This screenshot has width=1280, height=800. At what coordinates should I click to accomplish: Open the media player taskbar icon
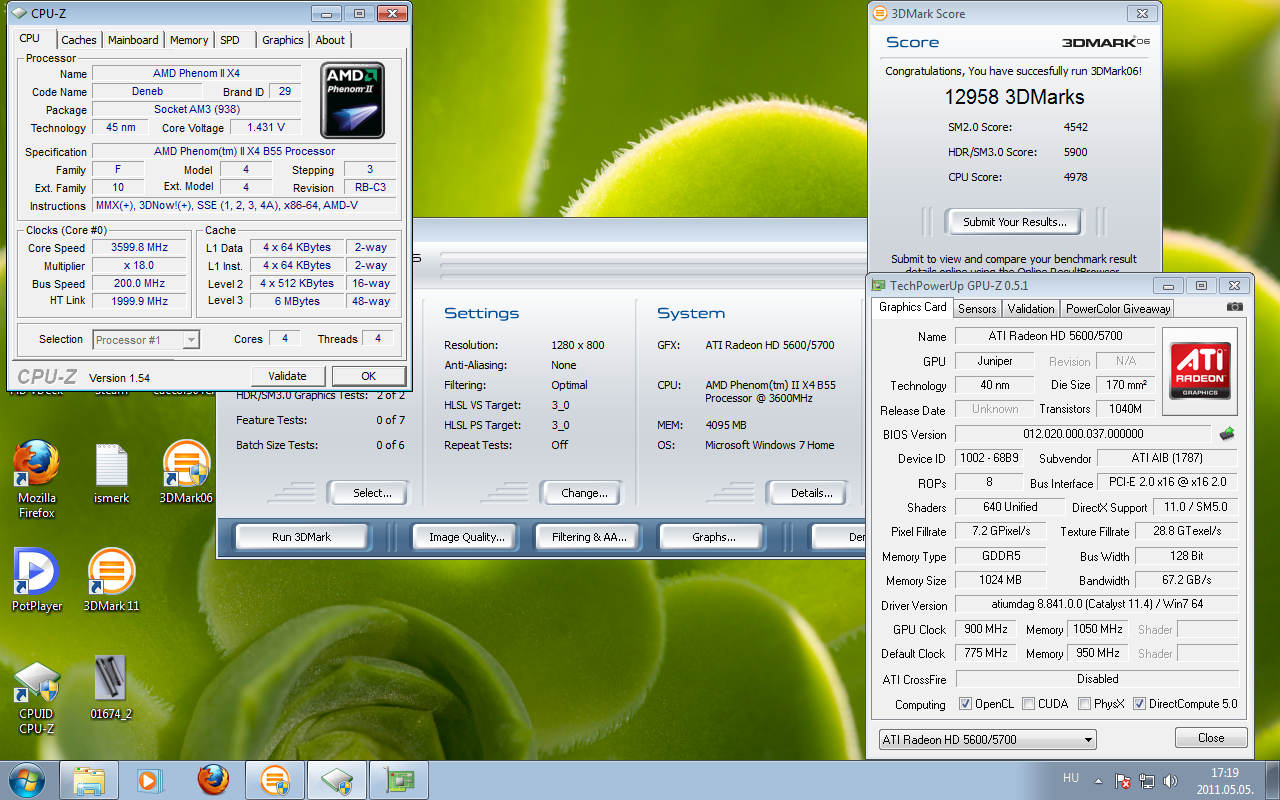[150, 780]
